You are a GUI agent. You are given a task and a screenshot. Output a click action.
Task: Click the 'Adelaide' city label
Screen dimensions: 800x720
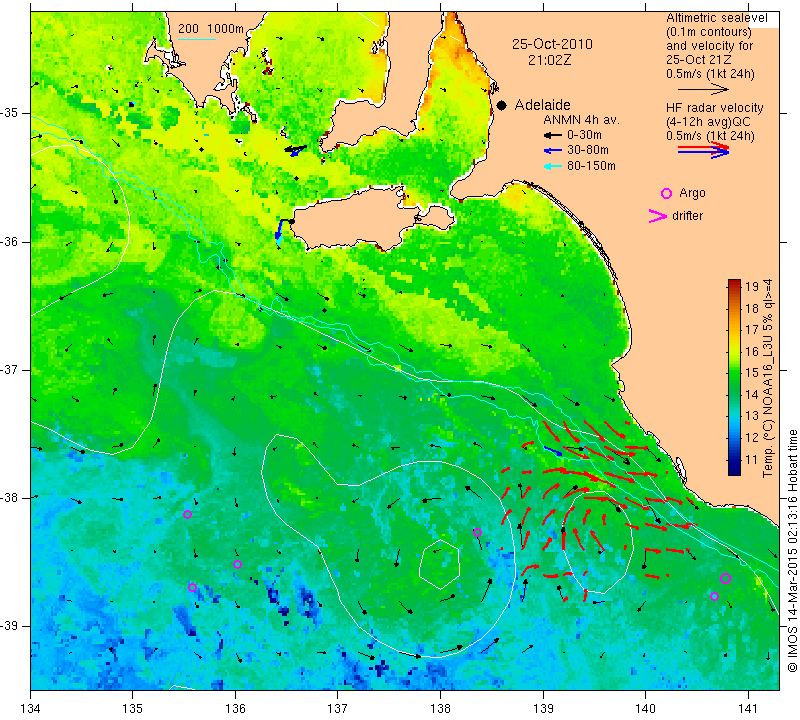542,105
